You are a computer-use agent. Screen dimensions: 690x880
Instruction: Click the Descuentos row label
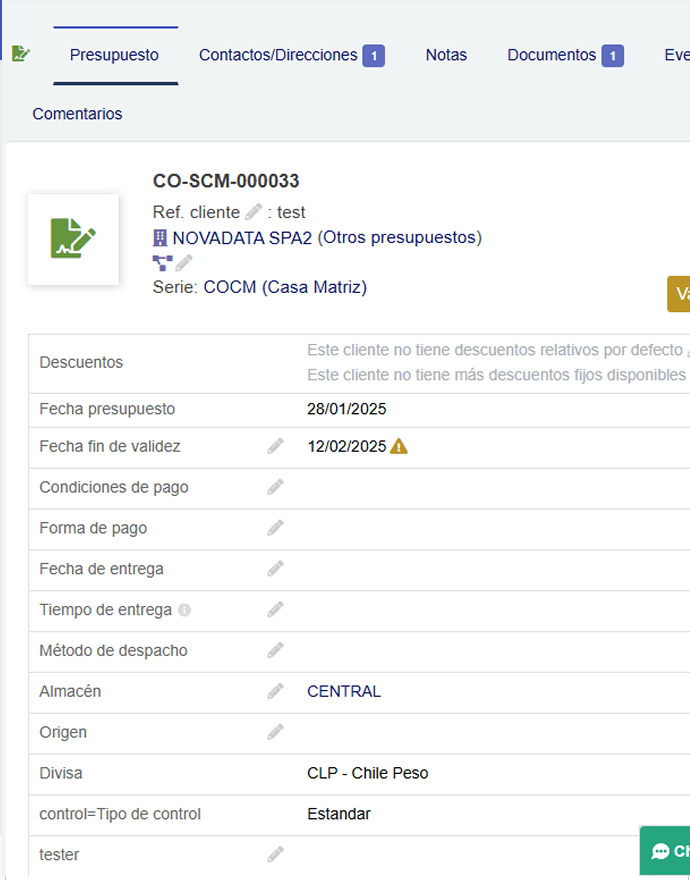[x=81, y=363]
